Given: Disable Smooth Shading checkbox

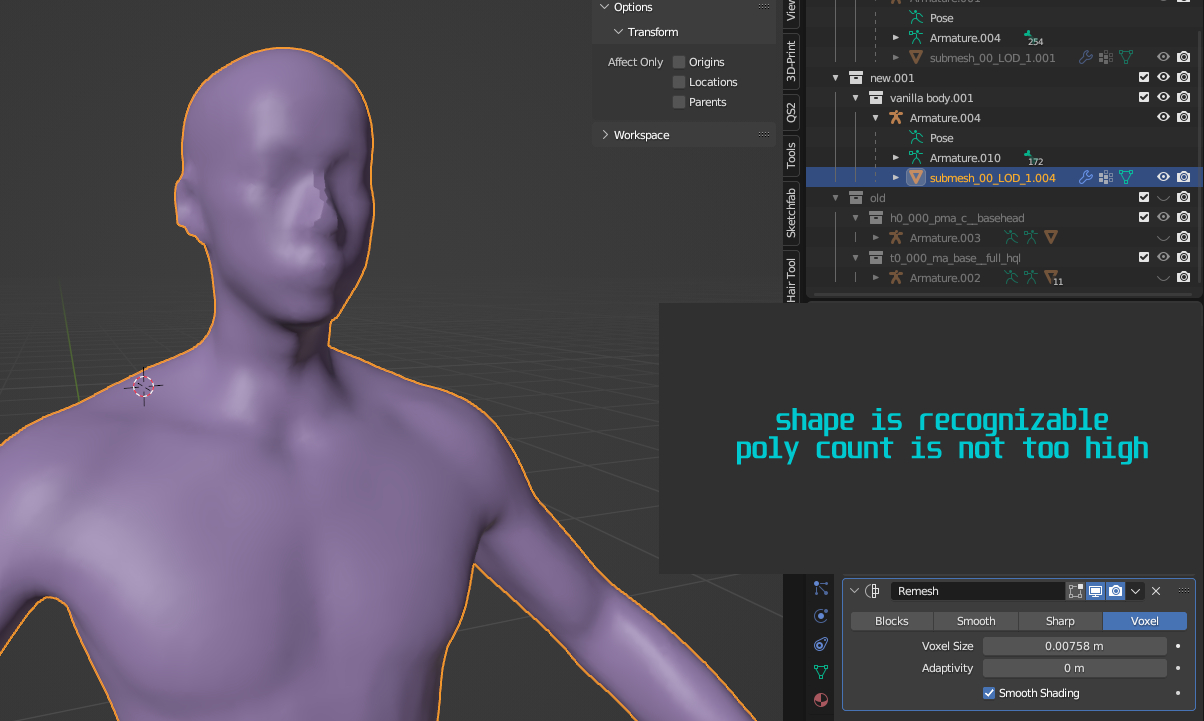Looking at the screenshot, I should point(989,693).
